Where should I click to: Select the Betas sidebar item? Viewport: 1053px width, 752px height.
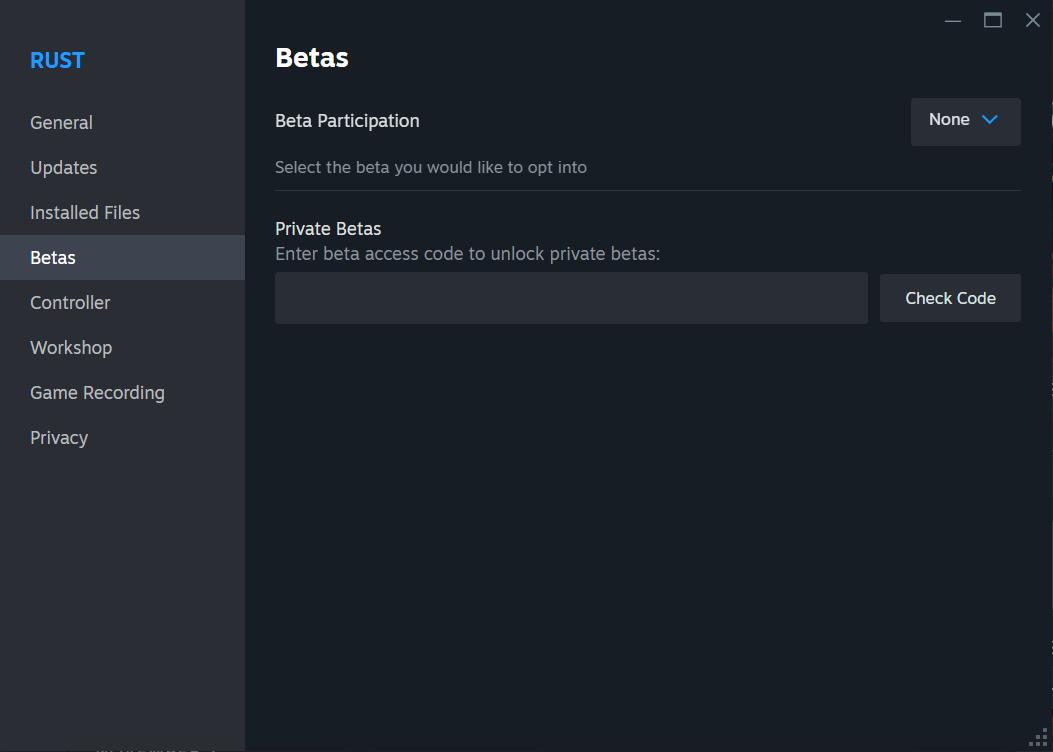coord(122,257)
